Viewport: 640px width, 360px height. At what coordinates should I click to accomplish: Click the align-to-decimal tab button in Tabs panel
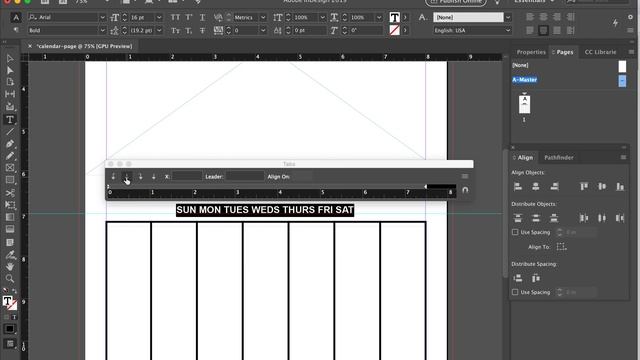[x=153, y=176]
